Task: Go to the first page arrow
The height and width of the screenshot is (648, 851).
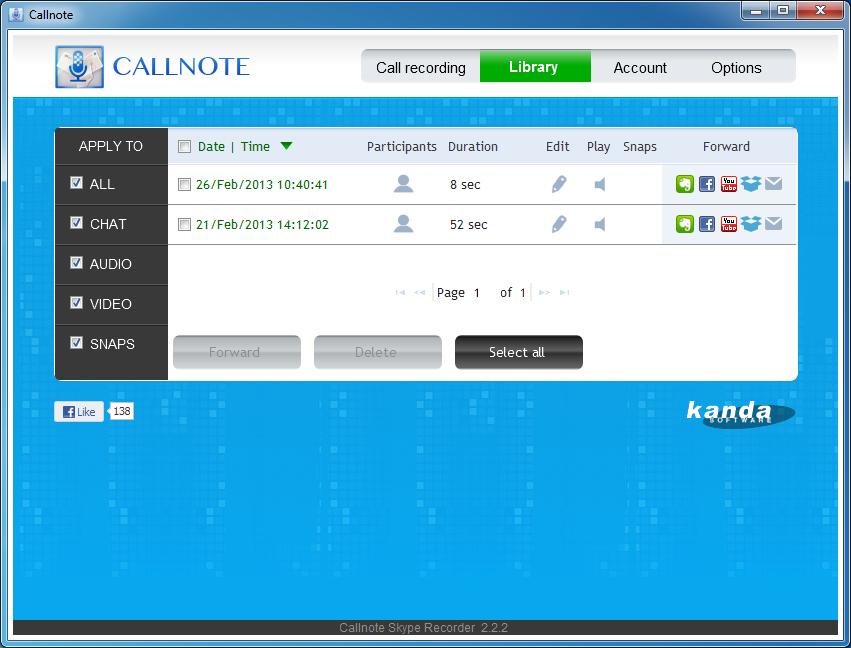Action: (400, 293)
